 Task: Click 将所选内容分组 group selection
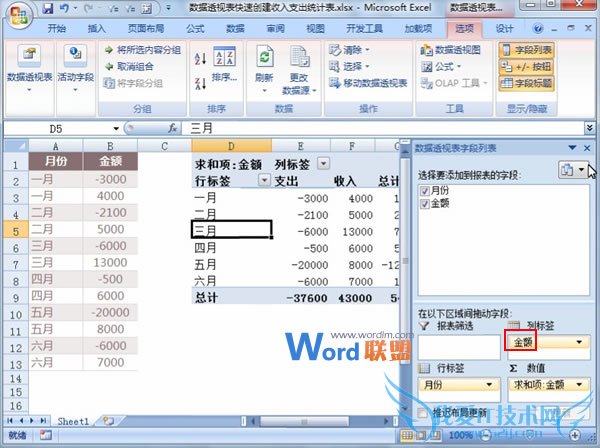[143, 50]
